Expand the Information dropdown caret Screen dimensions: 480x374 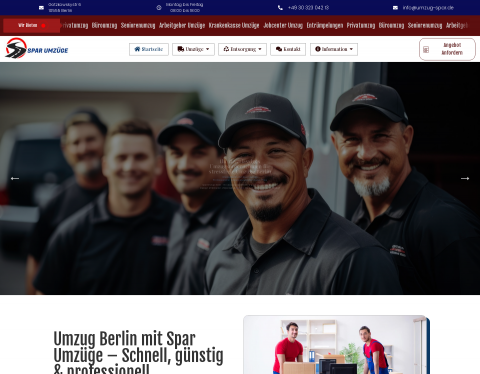351,49
